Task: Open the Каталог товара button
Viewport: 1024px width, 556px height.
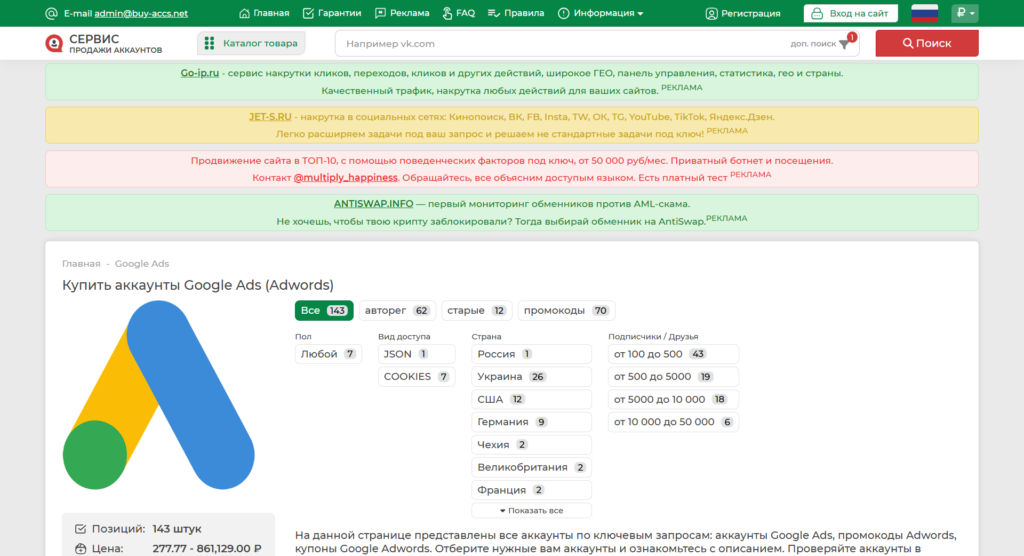Action: [251, 43]
